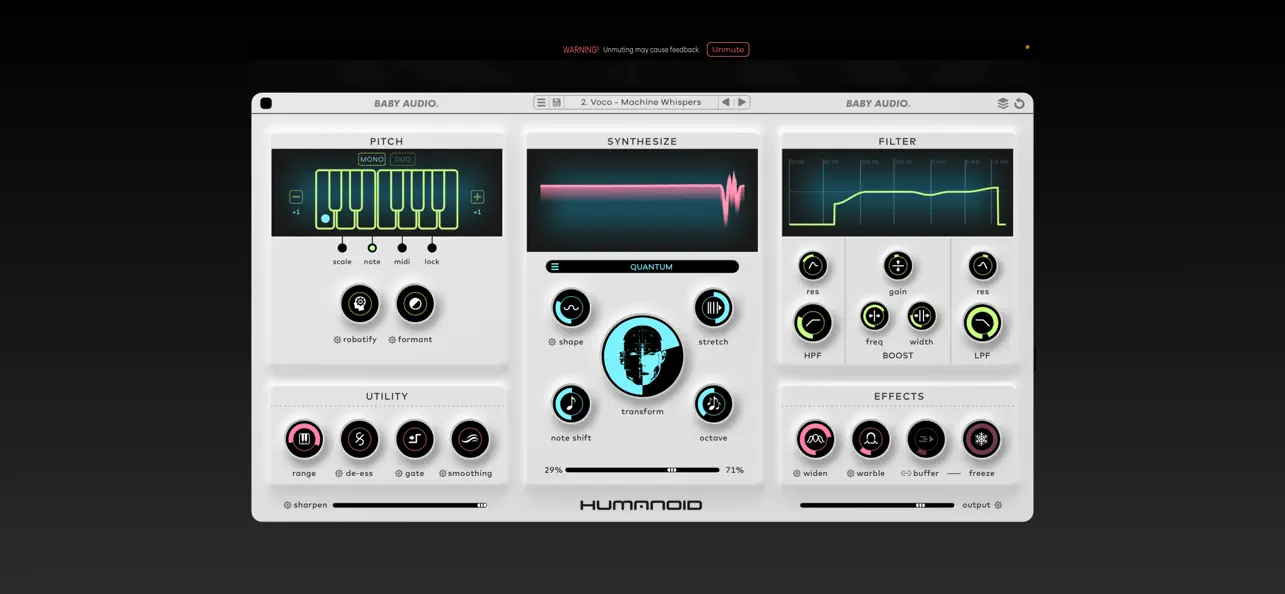Select the warble effect knob
Image resolution: width=1285 pixels, height=594 pixels.
point(869,439)
